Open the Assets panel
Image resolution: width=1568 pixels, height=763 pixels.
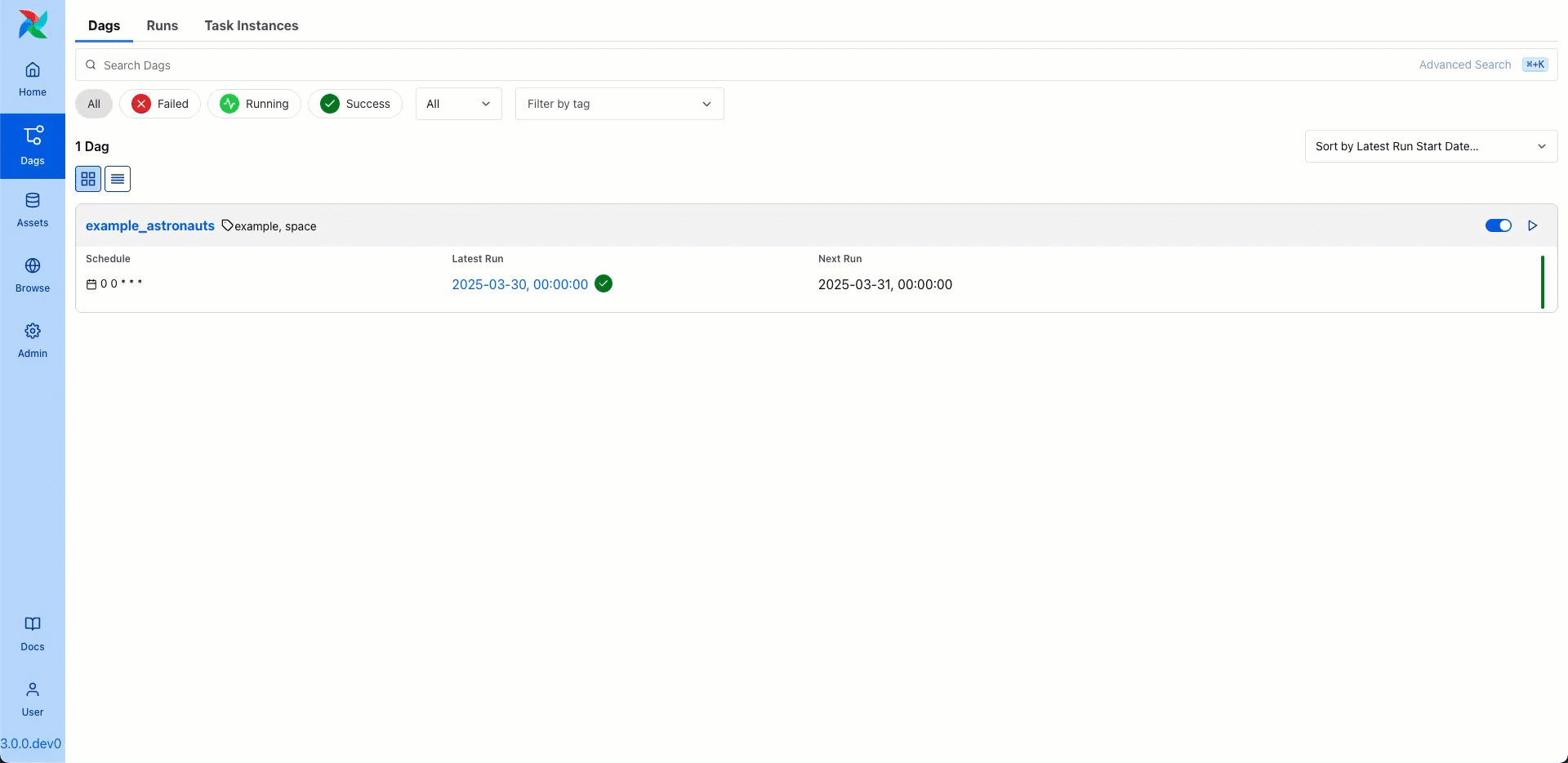coord(32,208)
